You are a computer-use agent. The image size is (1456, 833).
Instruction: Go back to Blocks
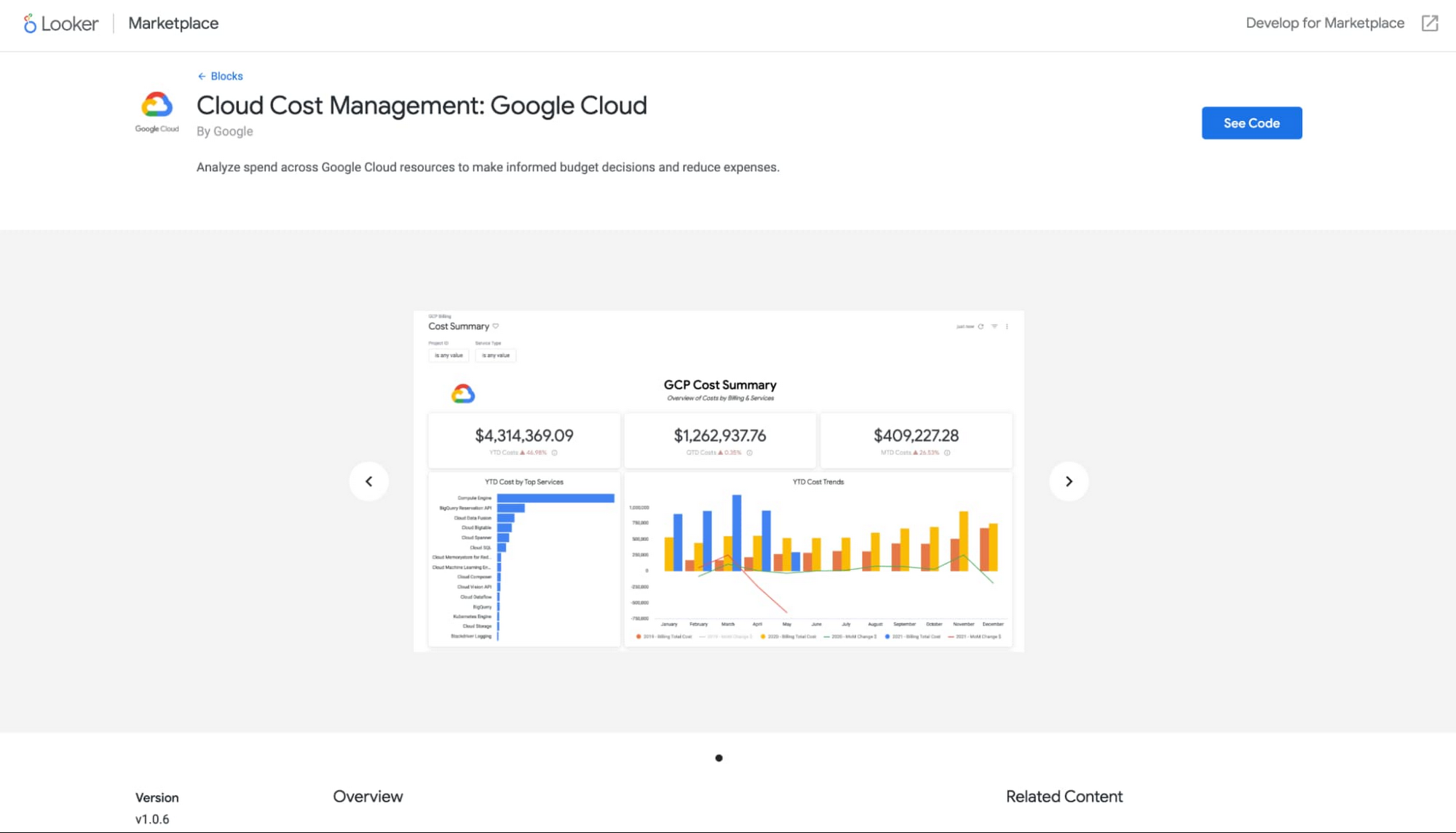click(220, 76)
